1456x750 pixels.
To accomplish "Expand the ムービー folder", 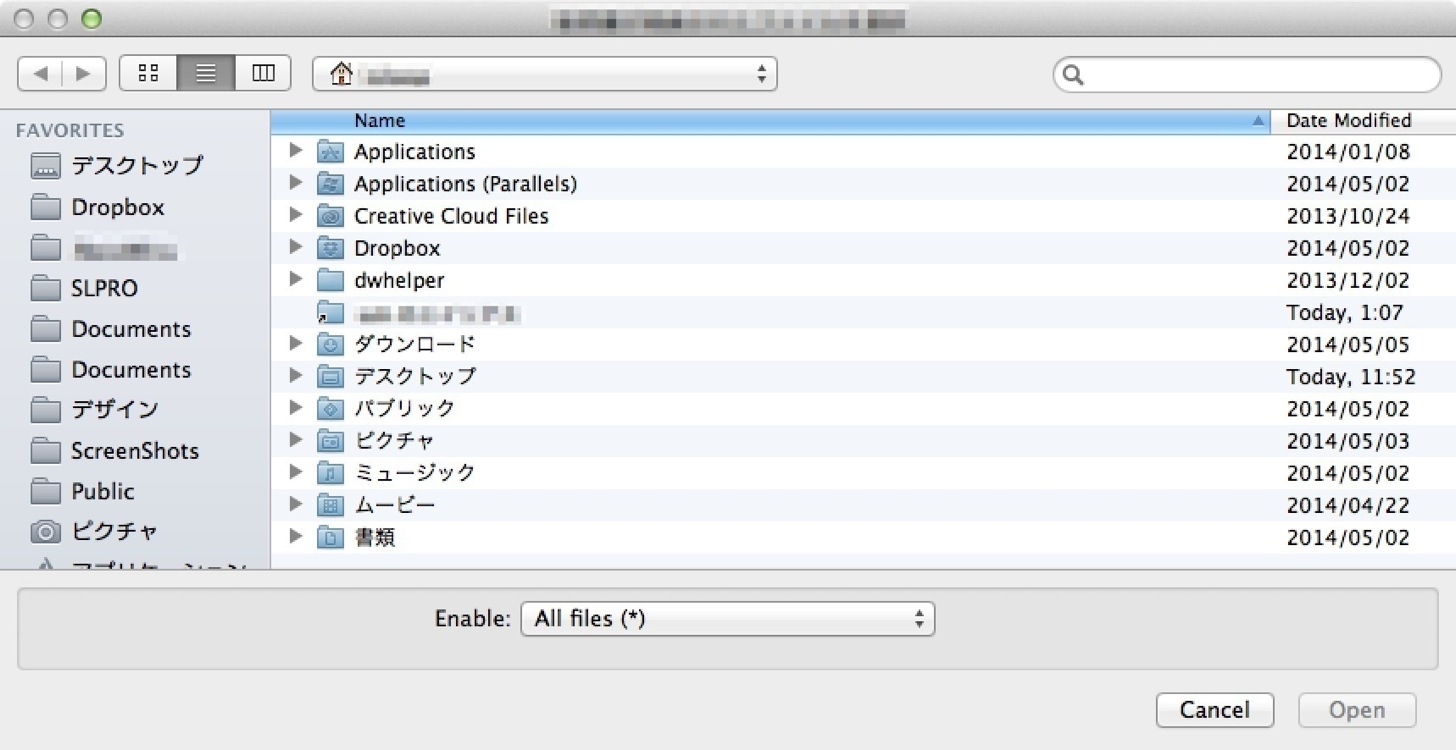I will pos(295,504).
